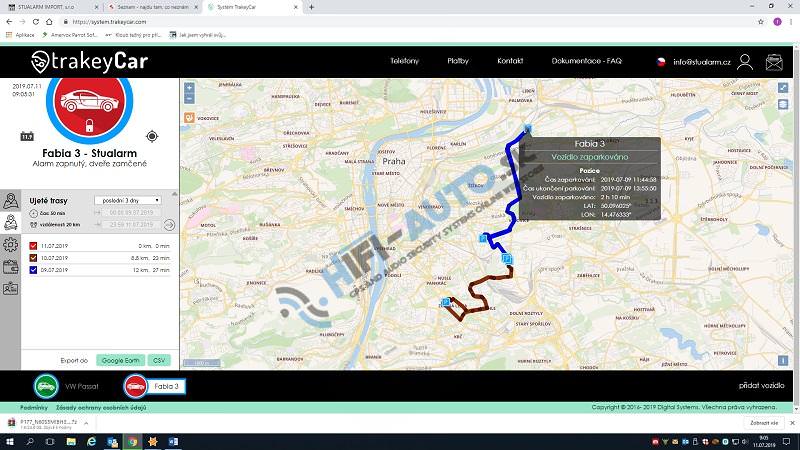Open the map location sidebar tab

click(x=10, y=201)
